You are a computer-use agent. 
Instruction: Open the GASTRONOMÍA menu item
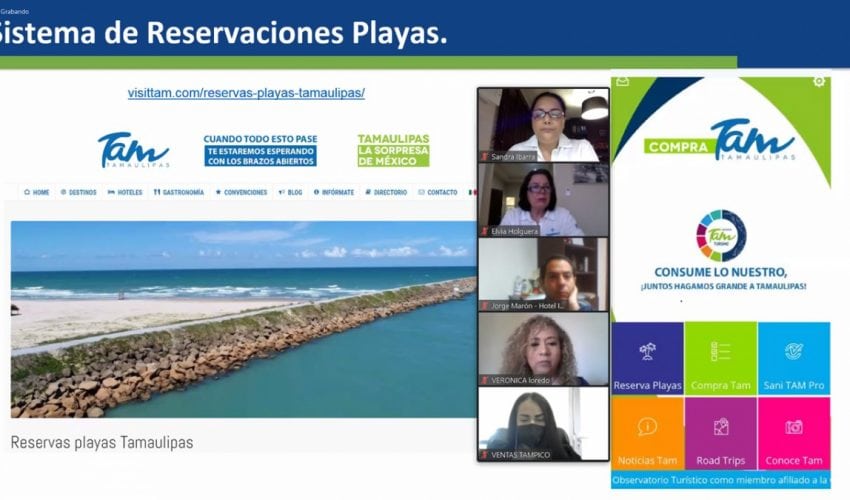coord(178,192)
